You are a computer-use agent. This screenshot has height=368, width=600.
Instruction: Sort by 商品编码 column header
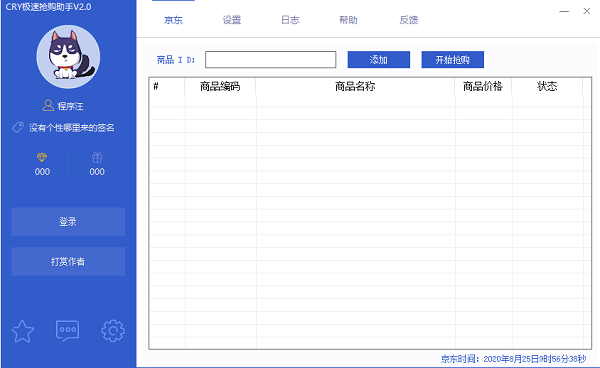[220, 86]
